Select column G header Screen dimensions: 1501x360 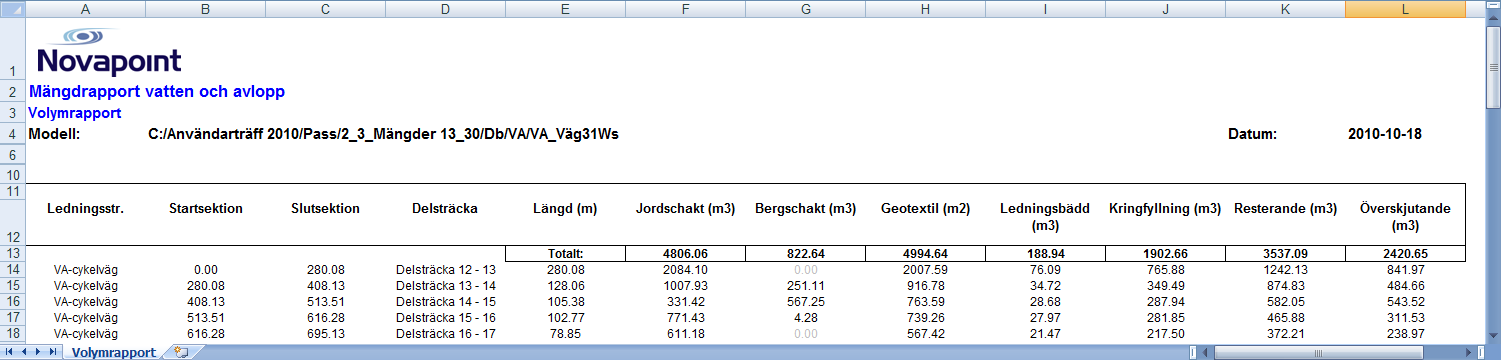pos(805,9)
